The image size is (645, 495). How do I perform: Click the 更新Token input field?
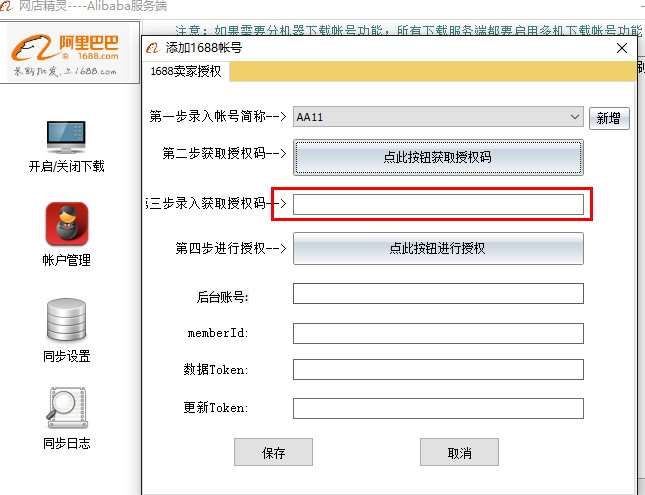pyautogui.click(x=438, y=408)
